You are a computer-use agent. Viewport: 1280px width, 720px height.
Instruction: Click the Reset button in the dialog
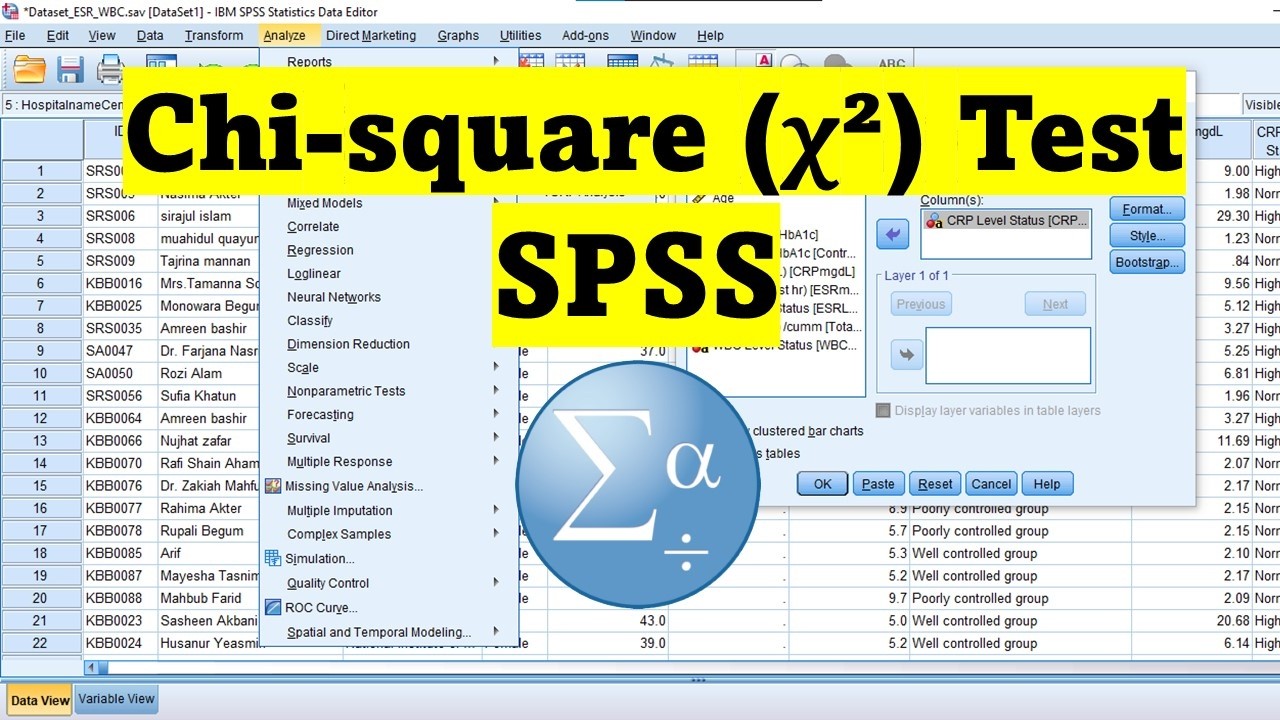click(x=935, y=484)
